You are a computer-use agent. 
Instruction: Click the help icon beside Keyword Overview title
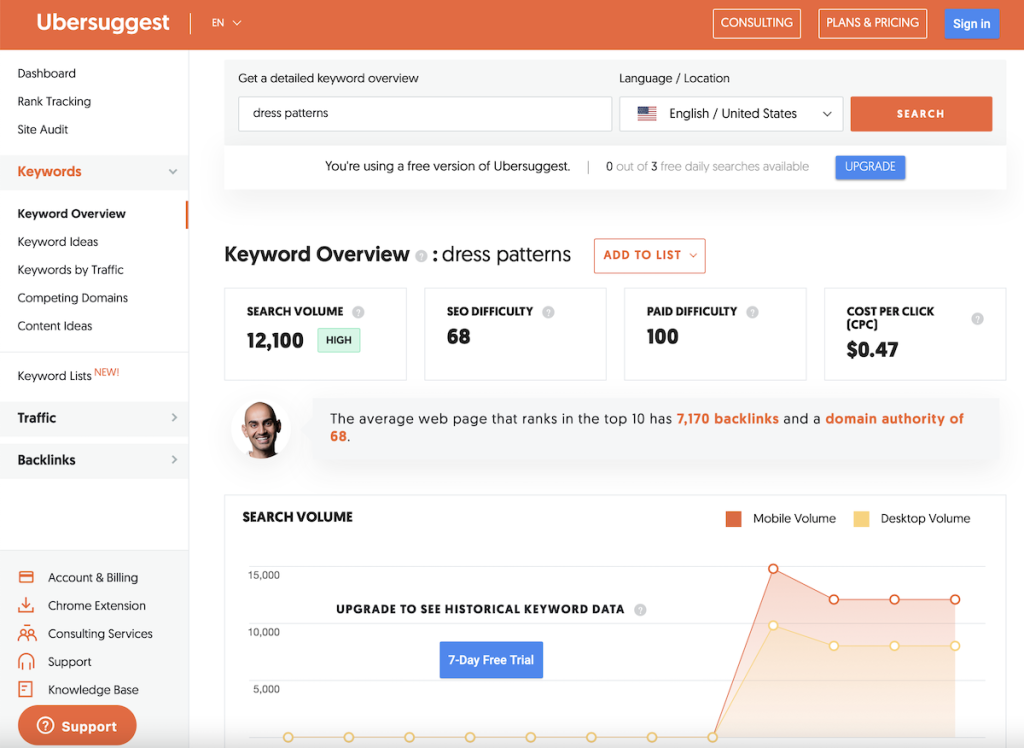[x=421, y=255]
